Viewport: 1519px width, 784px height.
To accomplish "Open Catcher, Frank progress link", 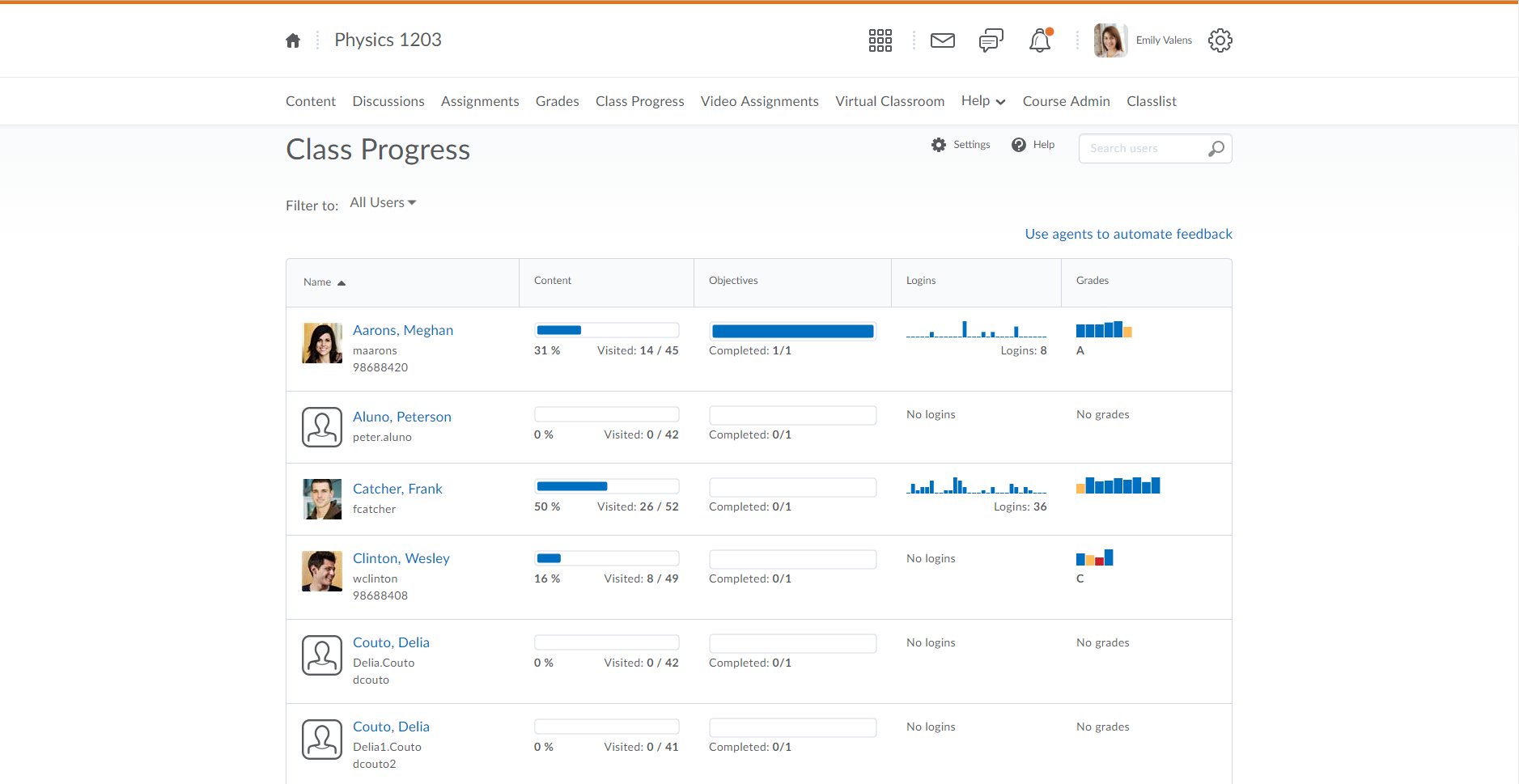I will pos(397,489).
